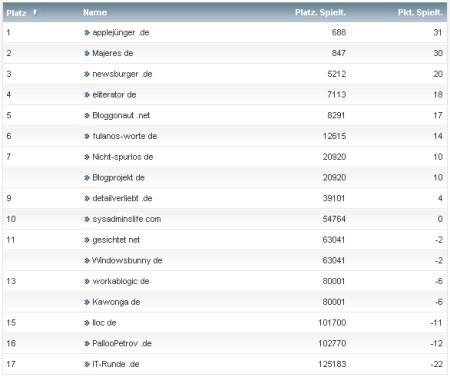The width and height of the screenshot is (450, 377).
Task: Open the Blogprojekt de link
Action: (118, 177)
